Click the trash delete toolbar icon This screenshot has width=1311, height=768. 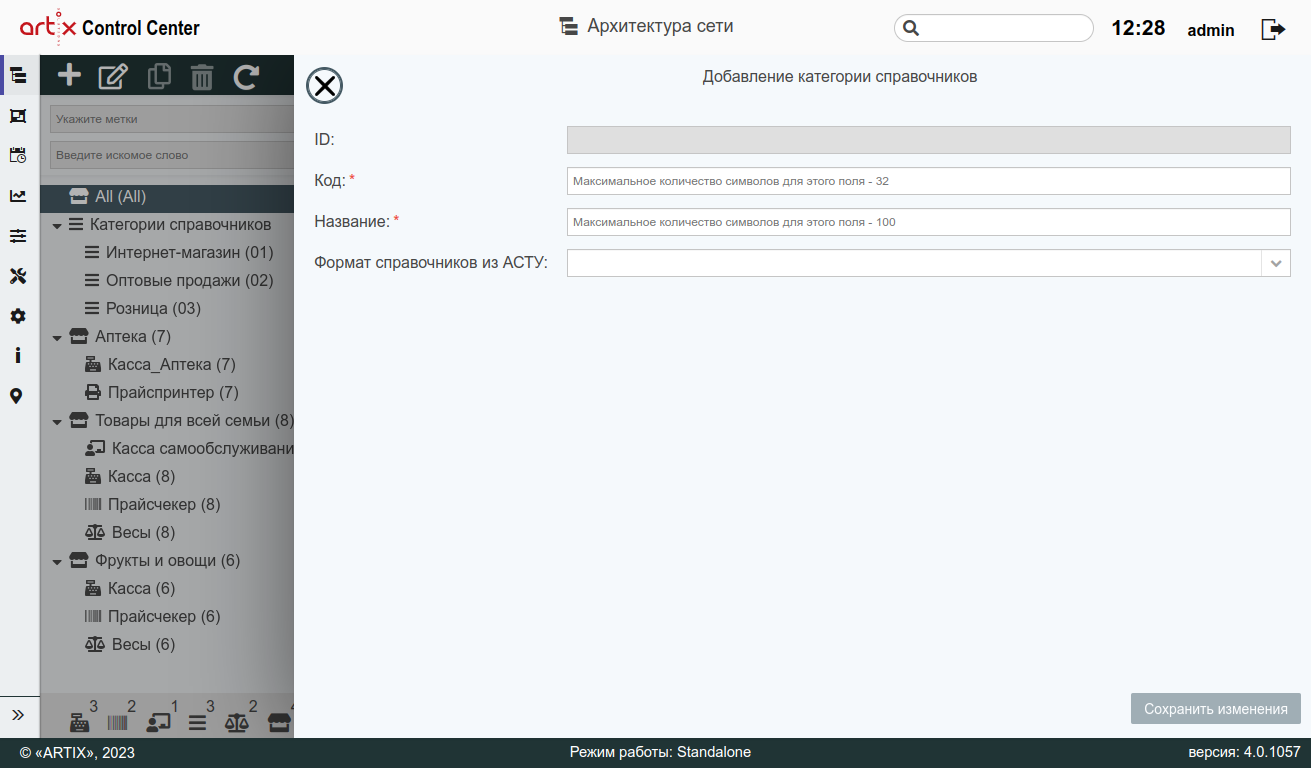click(x=202, y=76)
